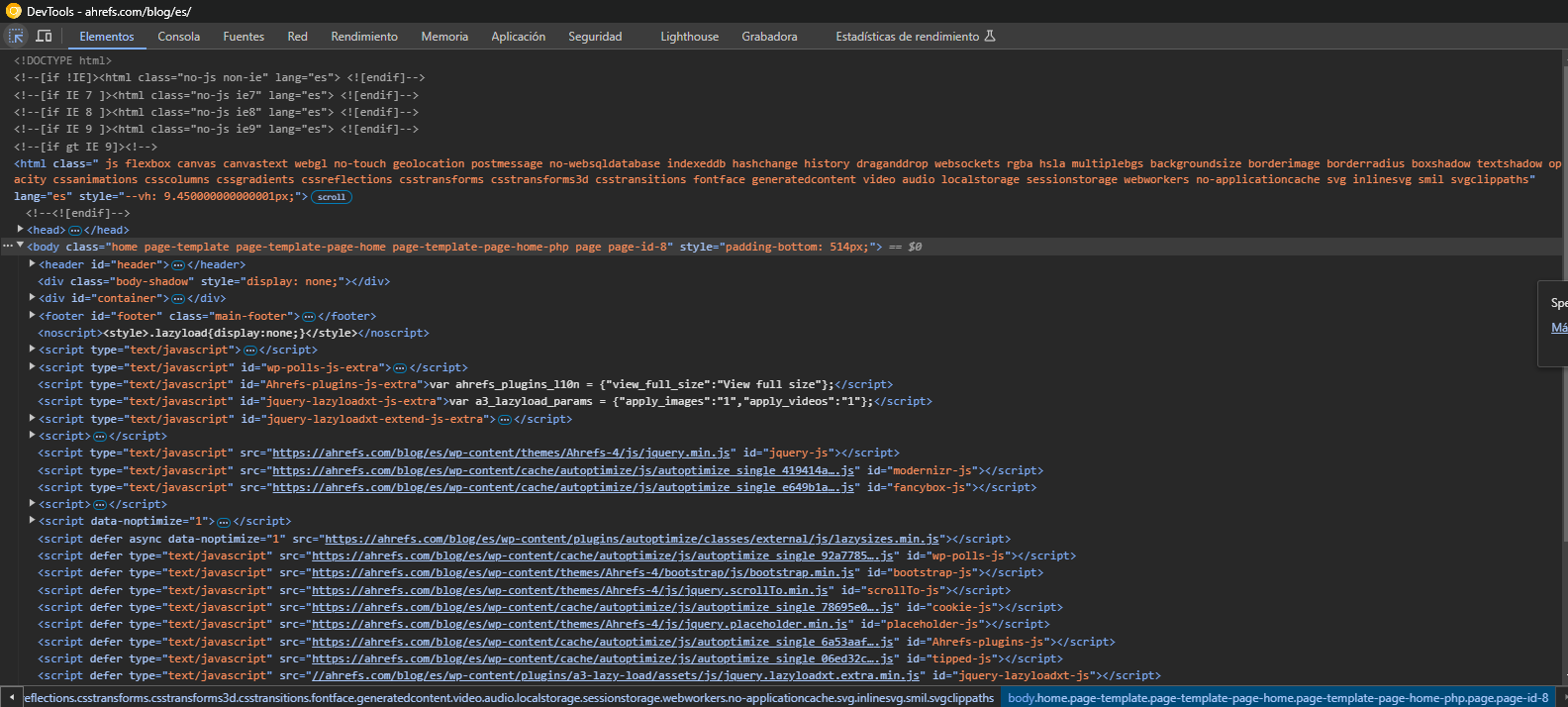Activate the inspect element picker icon
The width and height of the screenshot is (1568, 707).
(x=16, y=37)
